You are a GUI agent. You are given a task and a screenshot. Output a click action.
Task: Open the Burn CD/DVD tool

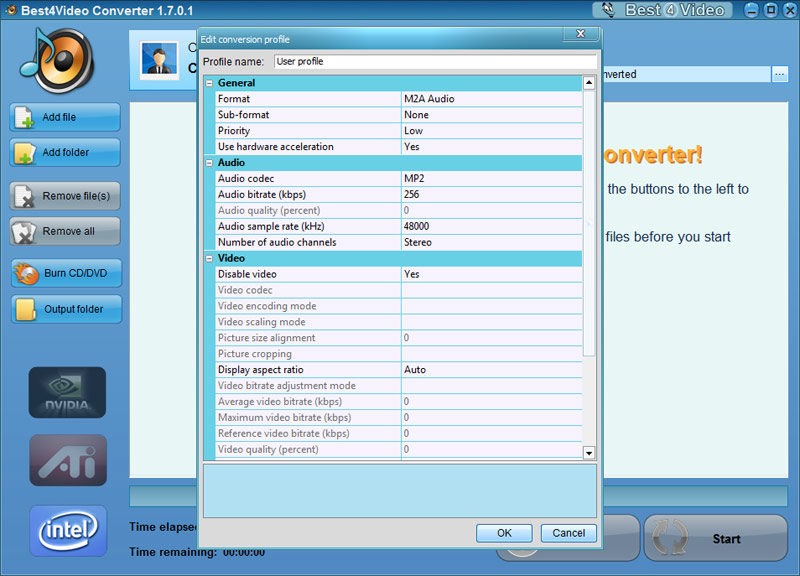tap(66, 273)
